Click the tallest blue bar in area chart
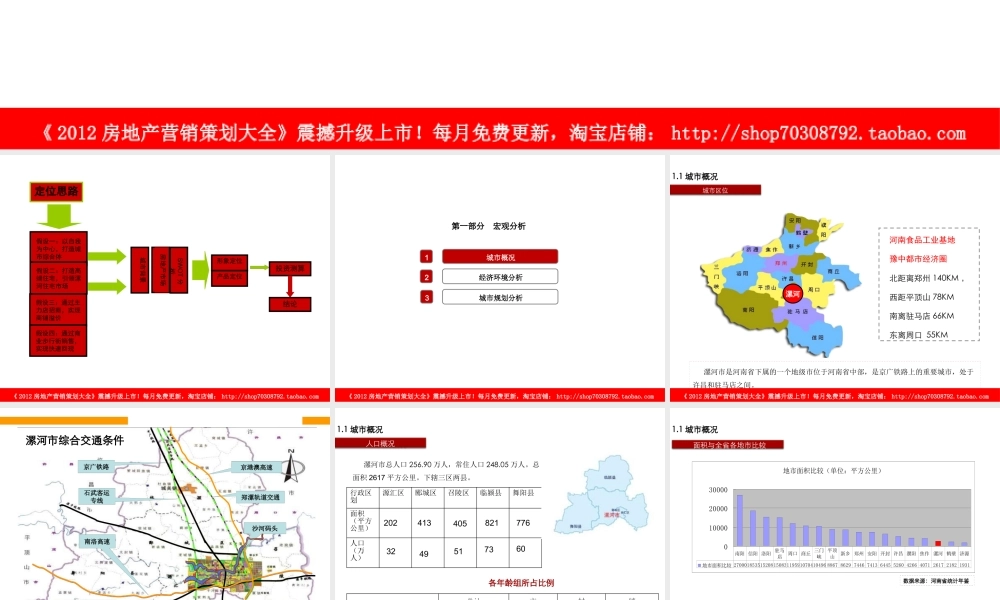 (740, 520)
